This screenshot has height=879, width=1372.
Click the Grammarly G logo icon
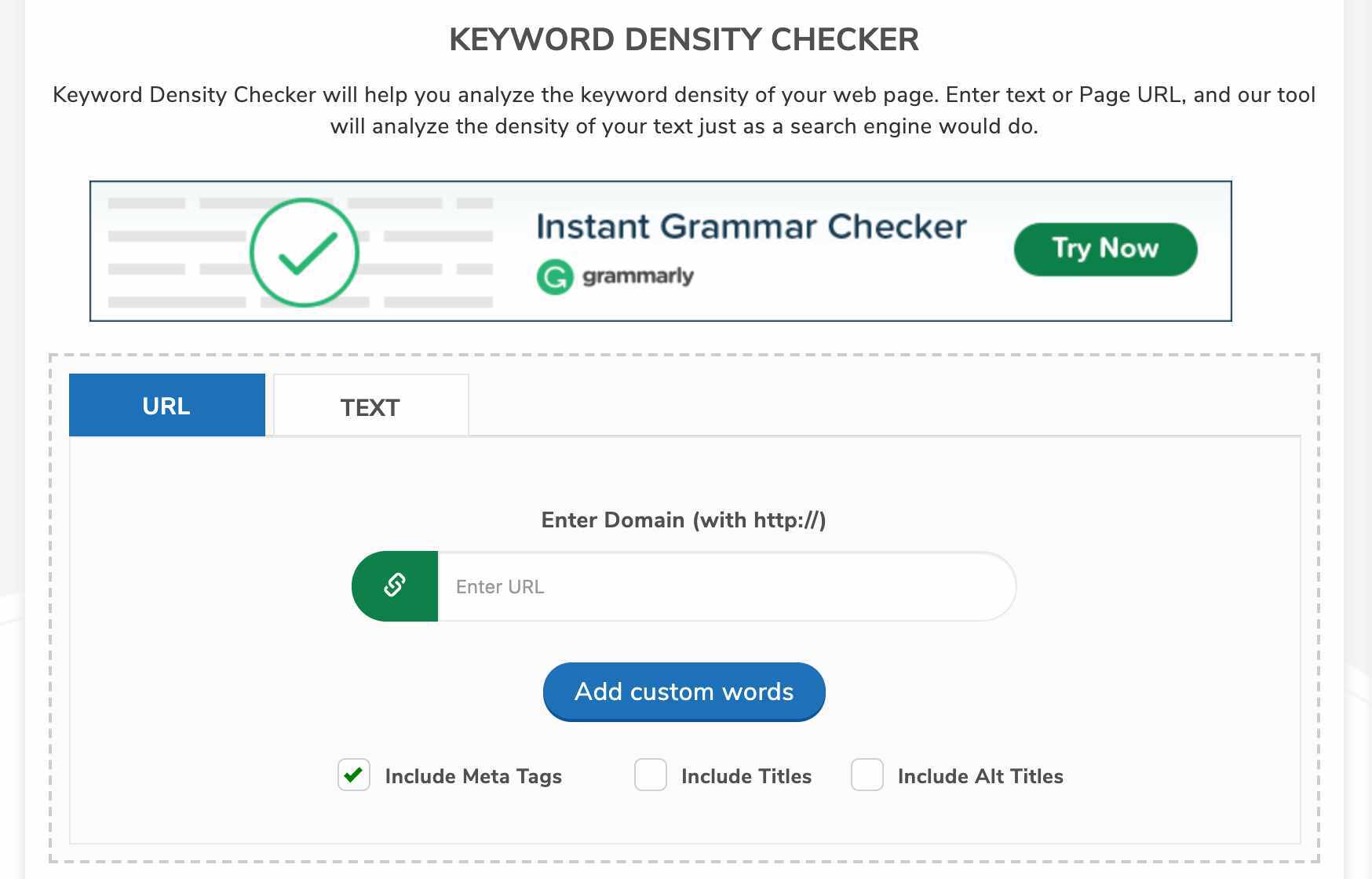point(555,277)
